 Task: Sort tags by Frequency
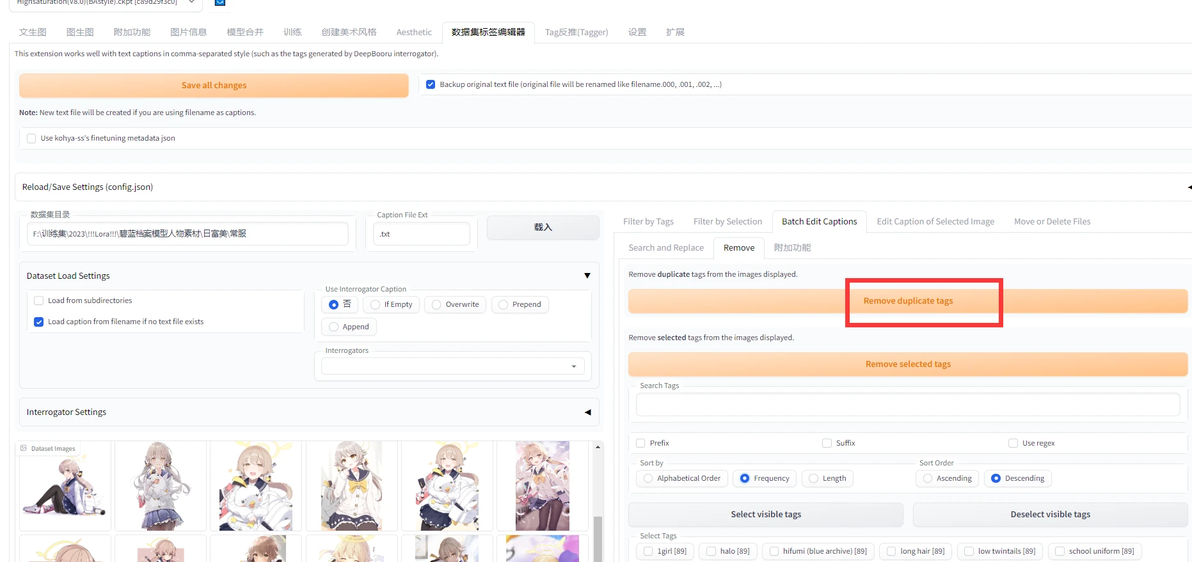pyautogui.click(x=745, y=478)
